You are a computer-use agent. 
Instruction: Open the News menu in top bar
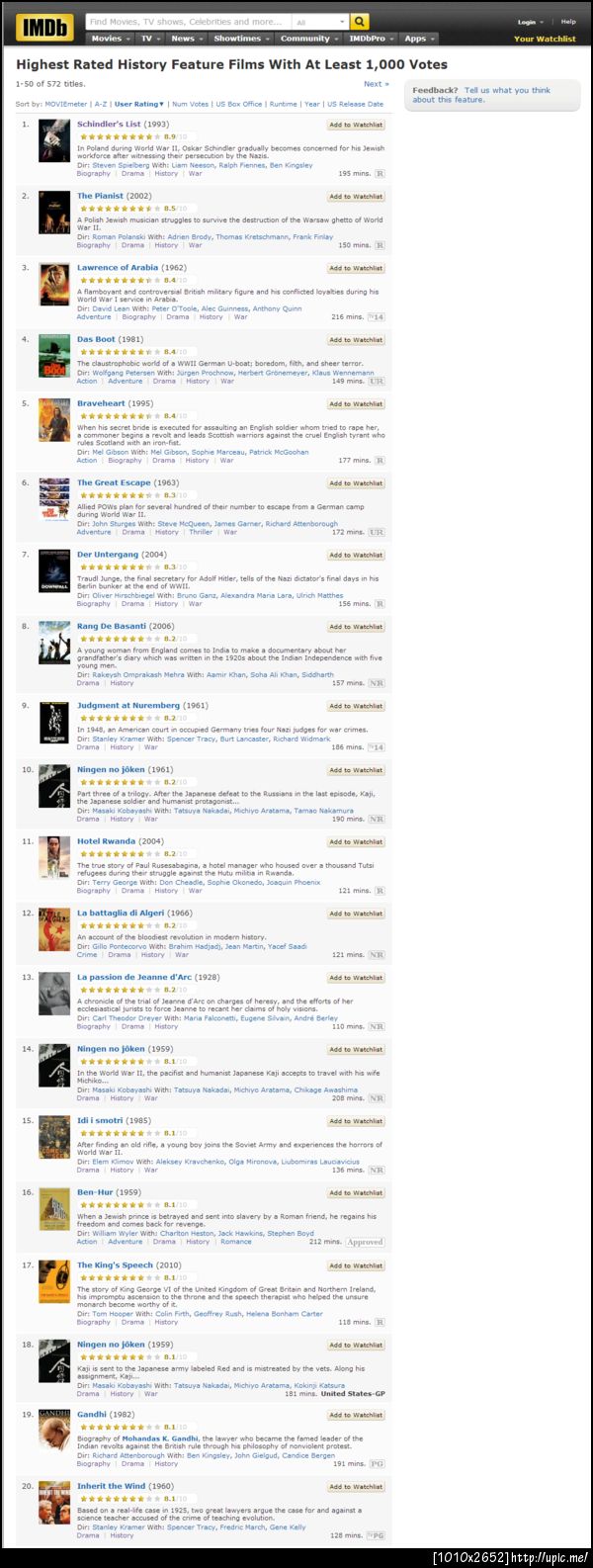coord(185,39)
